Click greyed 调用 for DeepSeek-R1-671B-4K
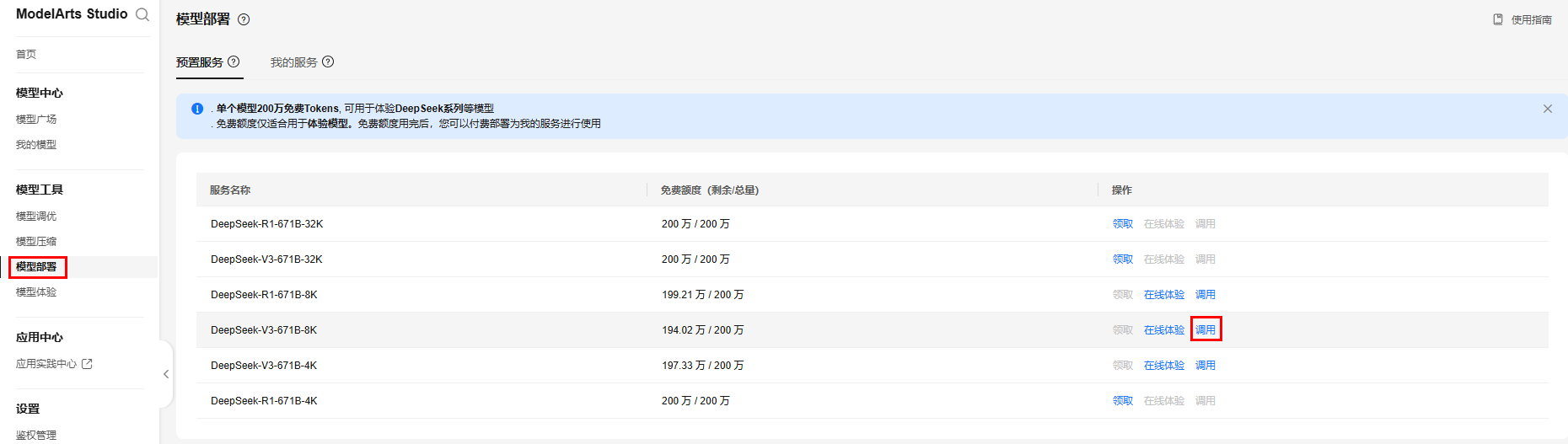 point(1206,401)
